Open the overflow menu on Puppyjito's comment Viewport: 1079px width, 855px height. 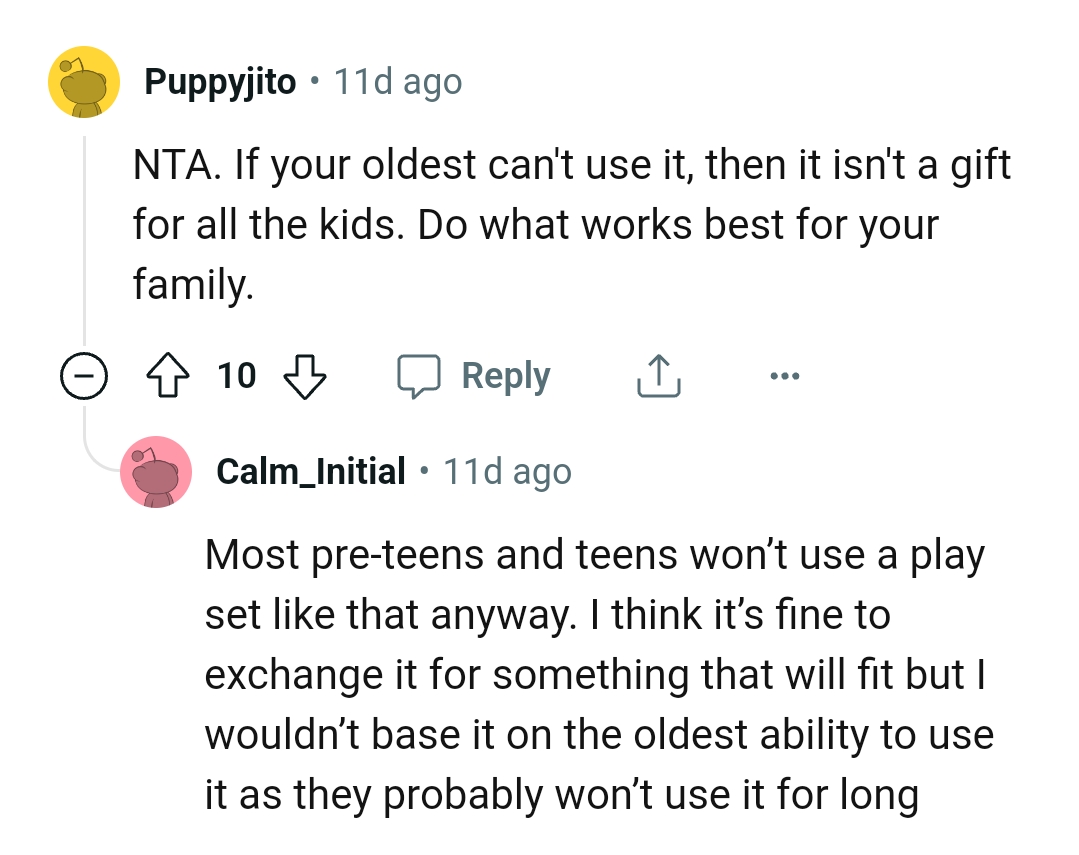(785, 376)
